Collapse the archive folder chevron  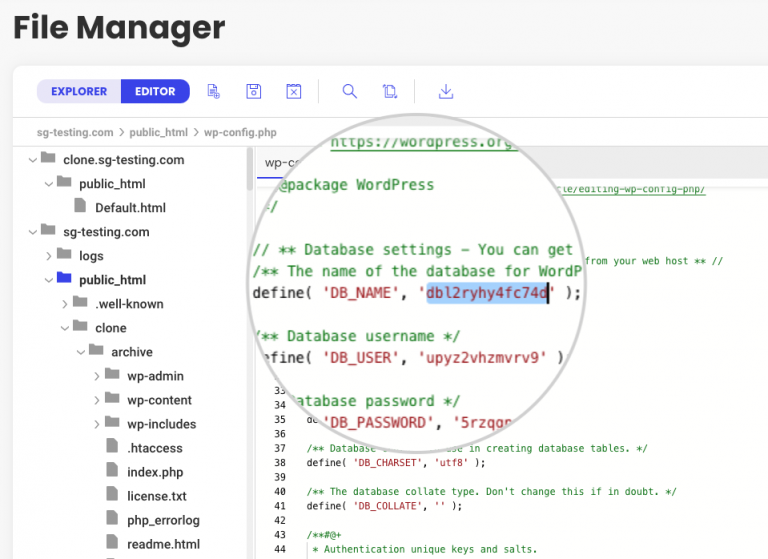coord(81,352)
